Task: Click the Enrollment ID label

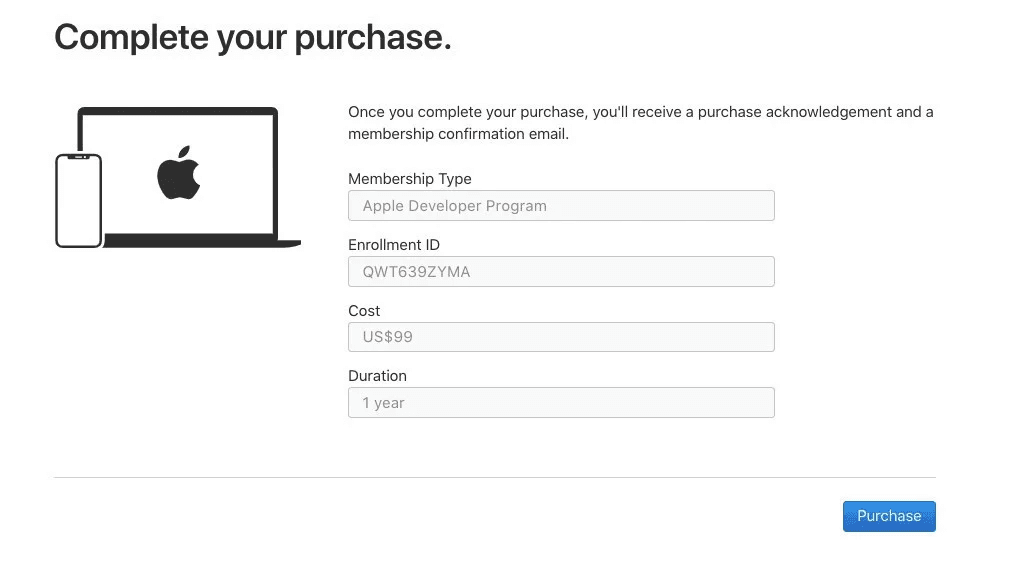Action: [393, 245]
